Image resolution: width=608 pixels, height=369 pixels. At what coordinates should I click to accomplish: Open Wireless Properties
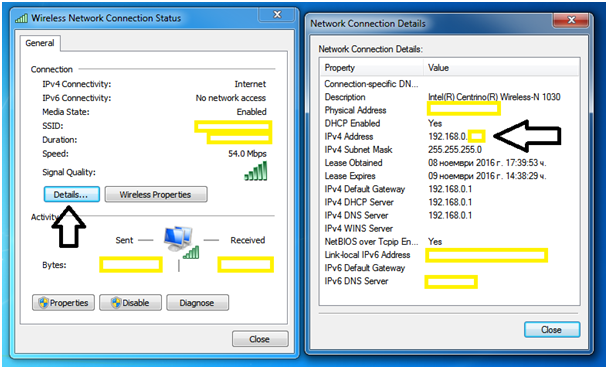156,195
